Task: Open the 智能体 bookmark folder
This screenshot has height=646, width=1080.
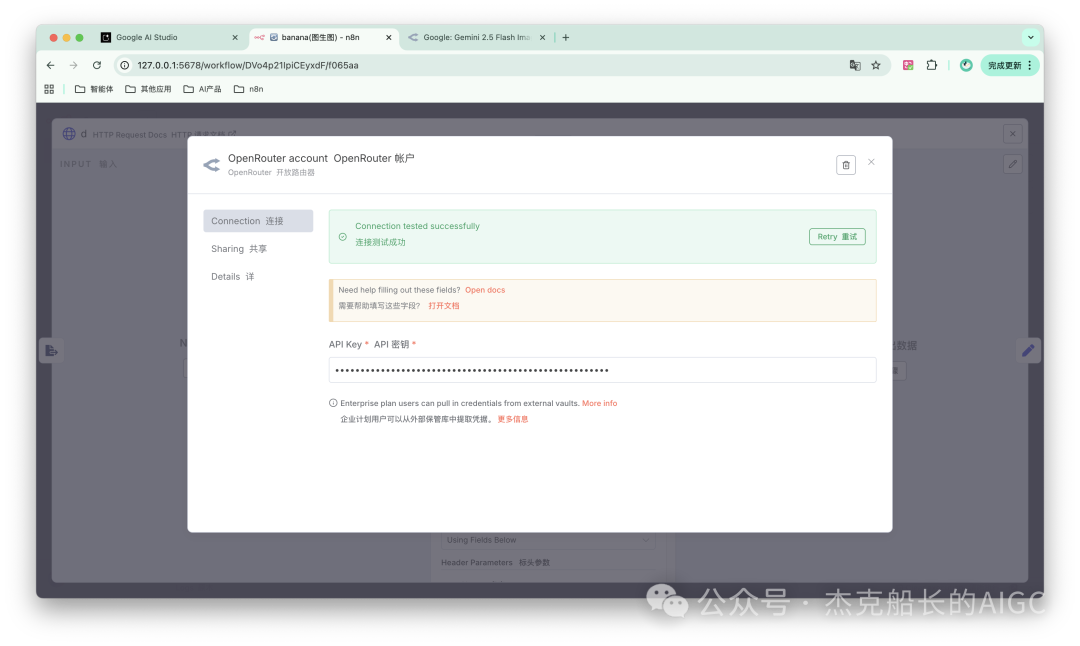Action: click(94, 89)
